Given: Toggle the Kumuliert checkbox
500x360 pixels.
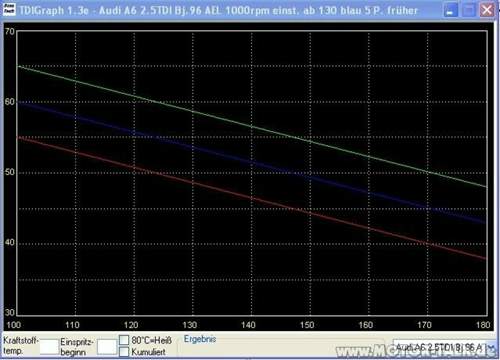Looking at the screenshot, I should pyautogui.click(x=124, y=351).
